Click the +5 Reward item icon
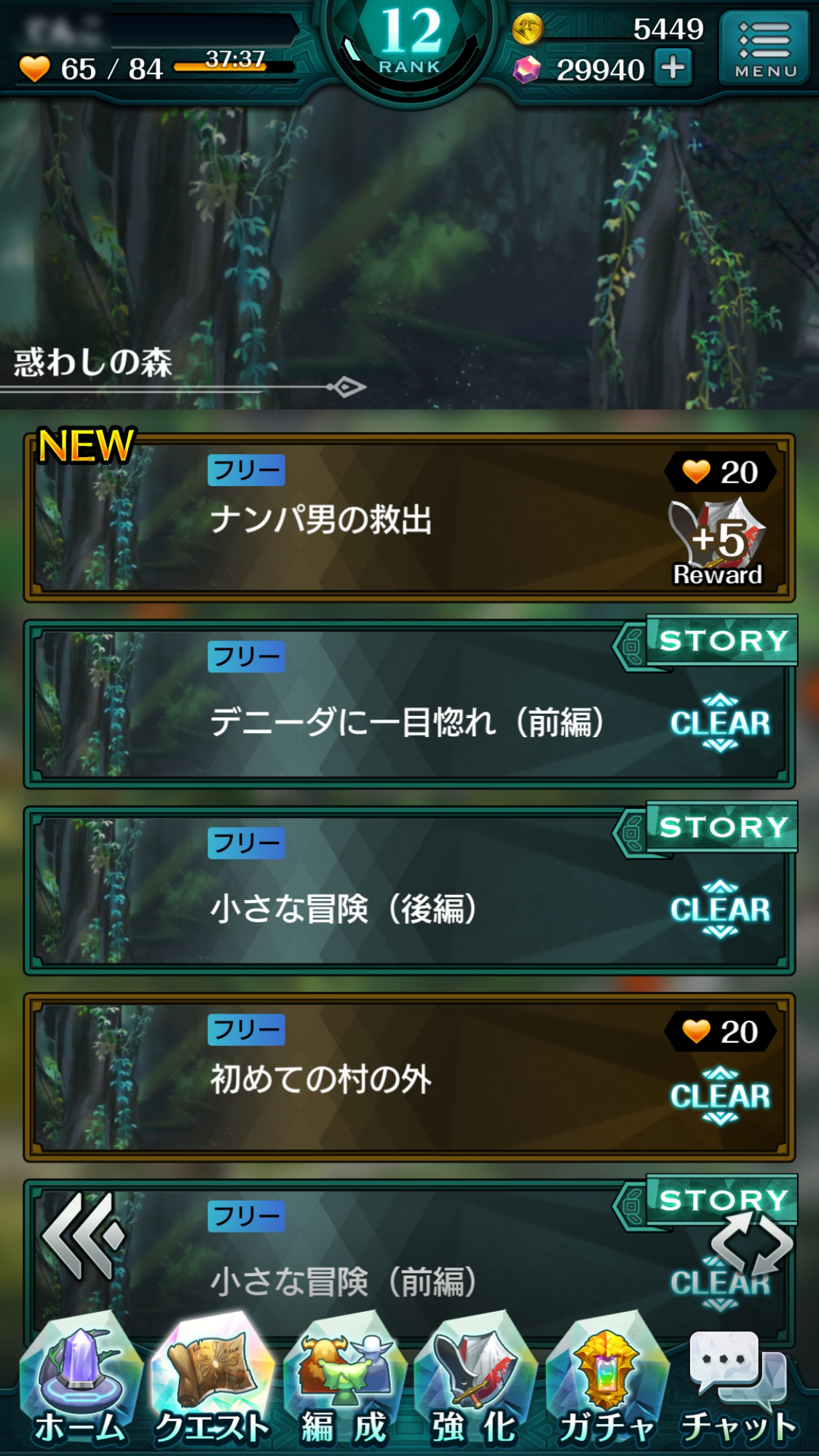Viewport: 819px width, 1456px height. (718, 541)
